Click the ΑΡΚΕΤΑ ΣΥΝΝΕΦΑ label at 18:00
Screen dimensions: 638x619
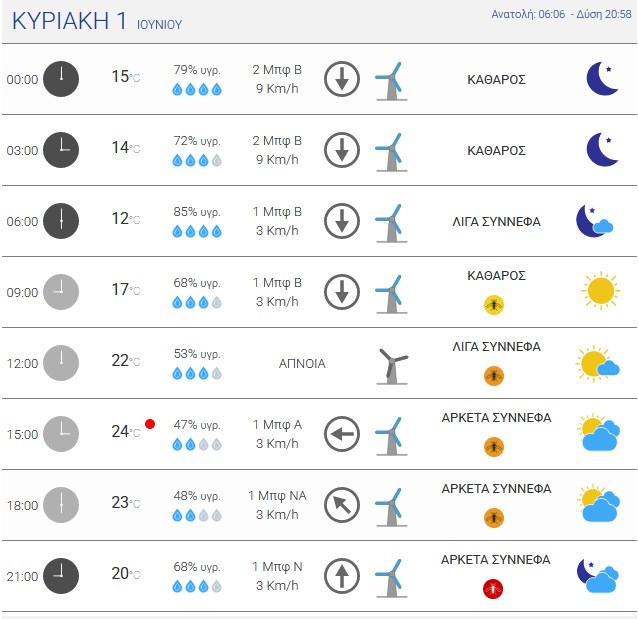point(496,488)
